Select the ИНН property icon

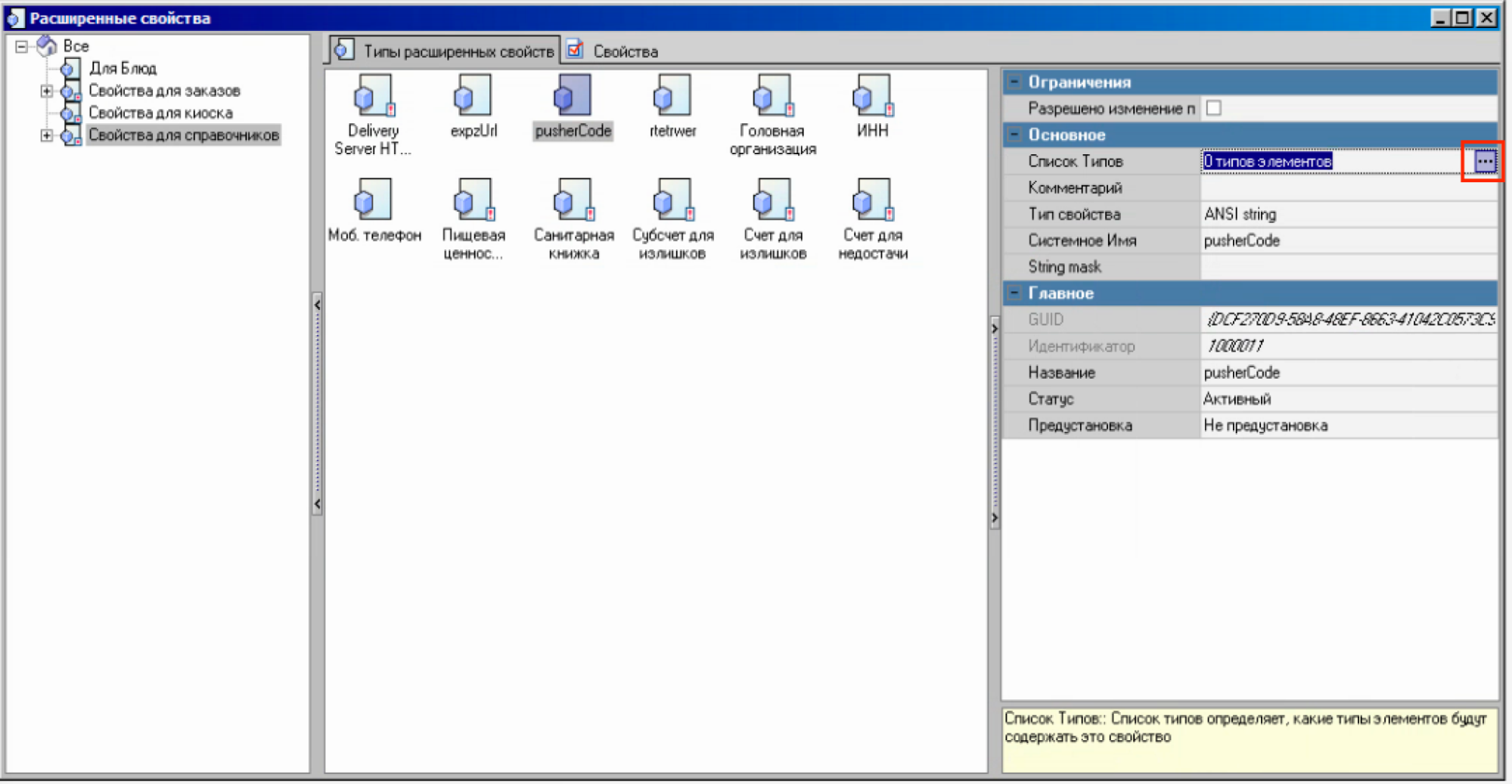(872, 97)
